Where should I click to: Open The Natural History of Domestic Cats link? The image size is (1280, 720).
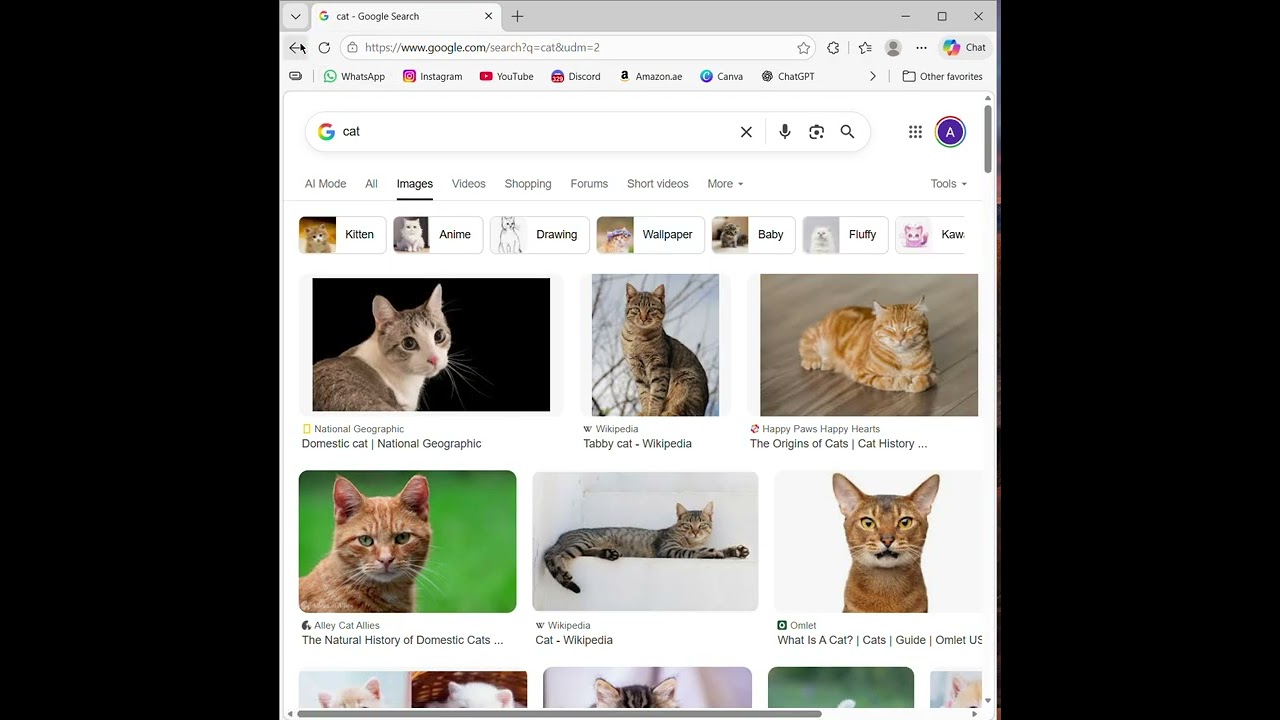tap(402, 640)
